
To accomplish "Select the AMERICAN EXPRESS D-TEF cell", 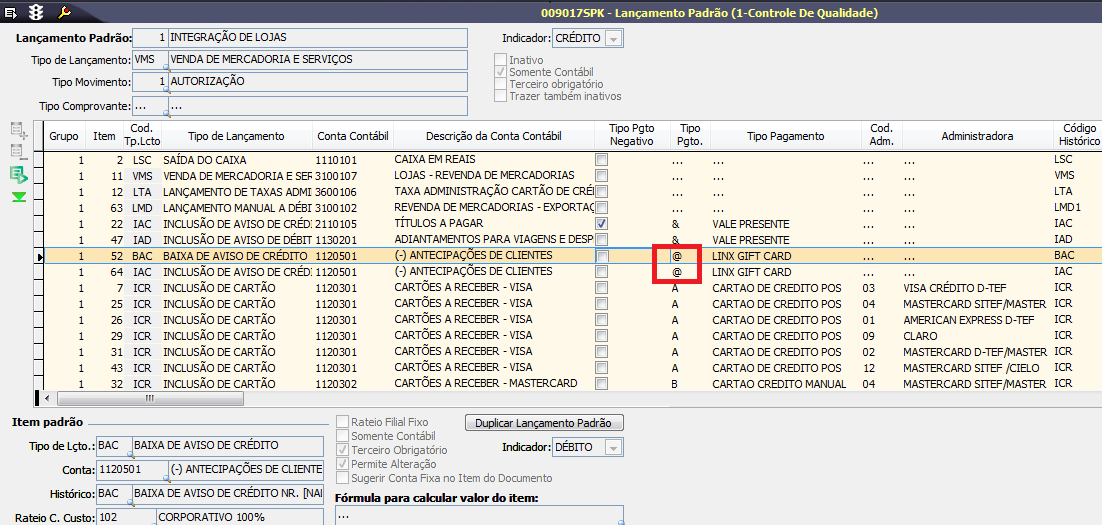I will coord(978,320).
